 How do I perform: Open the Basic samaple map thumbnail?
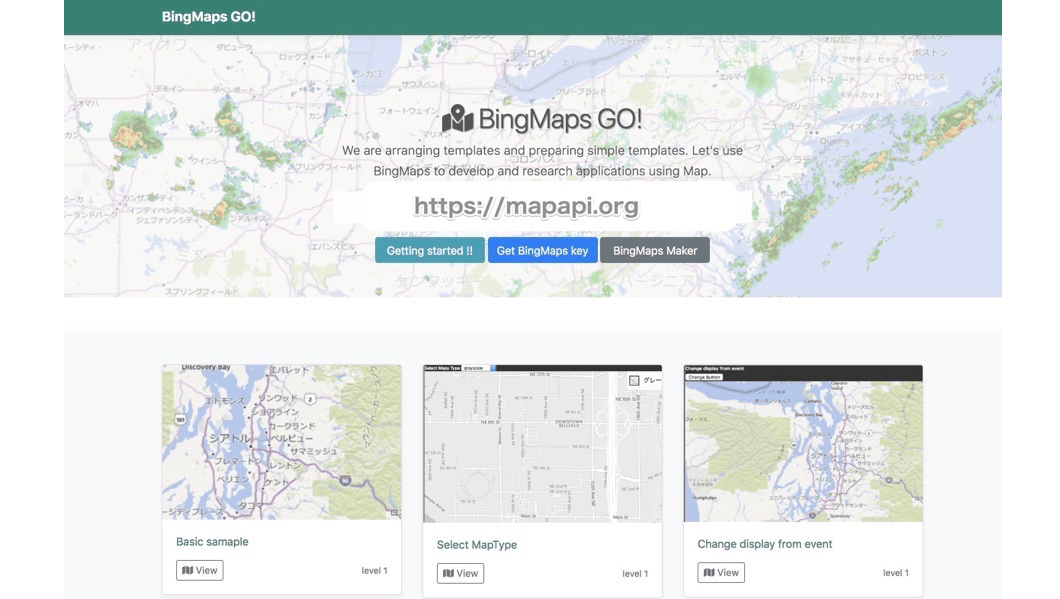coord(282,442)
